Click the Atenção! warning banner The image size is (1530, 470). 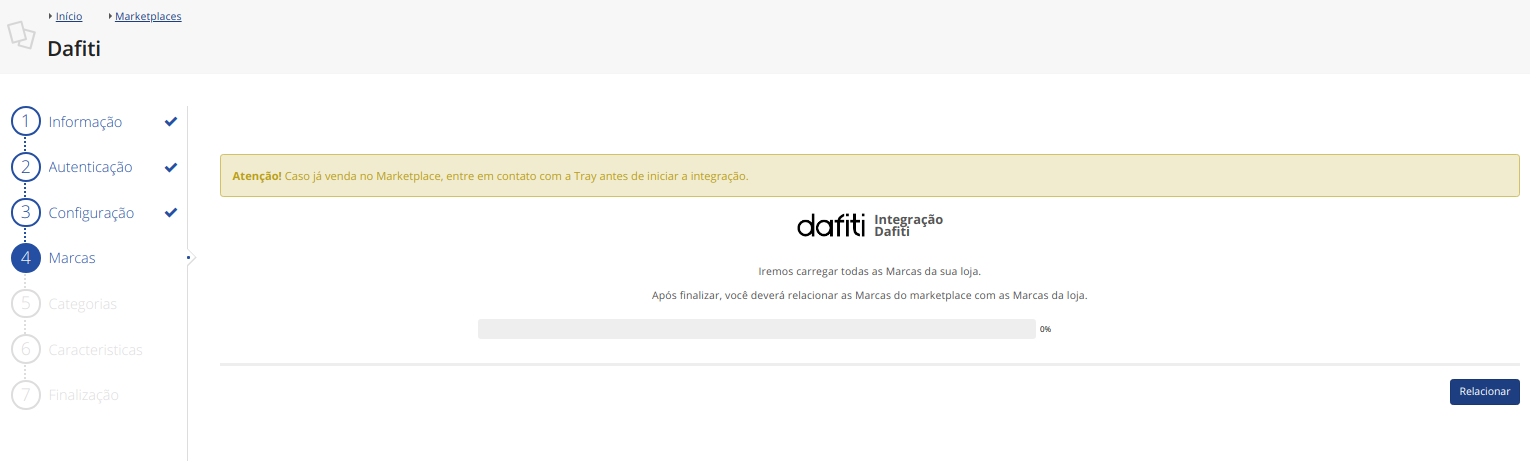[x=869, y=175]
